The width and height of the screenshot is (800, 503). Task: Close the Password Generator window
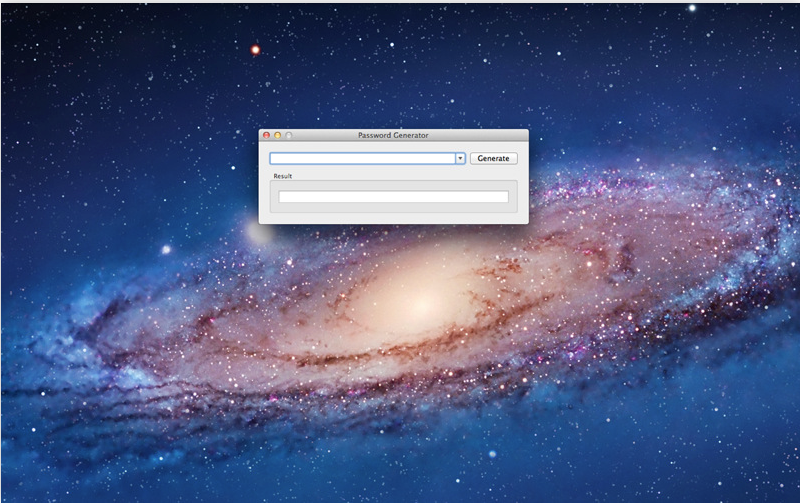coord(266,135)
